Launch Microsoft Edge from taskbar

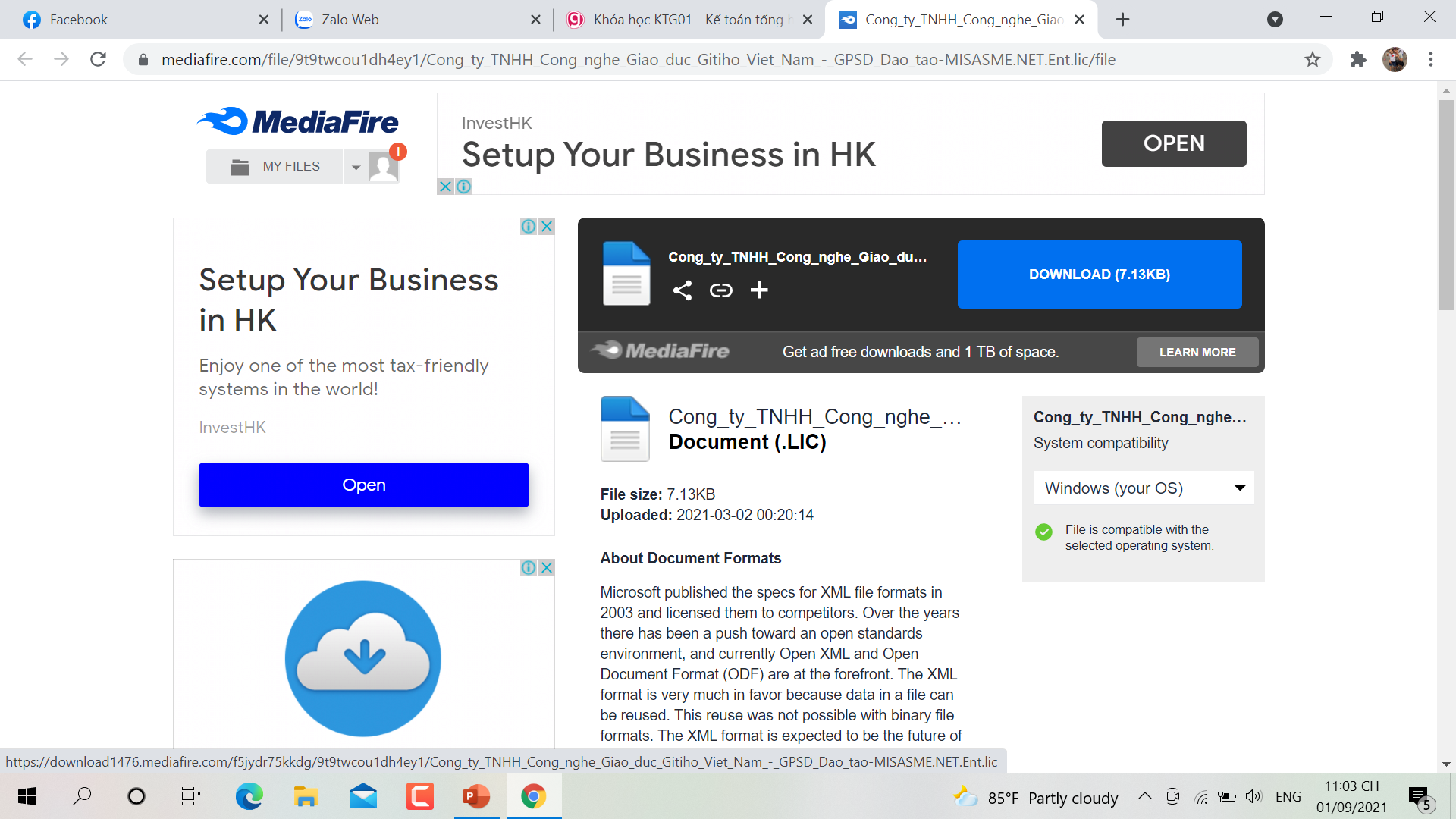(x=249, y=796)
